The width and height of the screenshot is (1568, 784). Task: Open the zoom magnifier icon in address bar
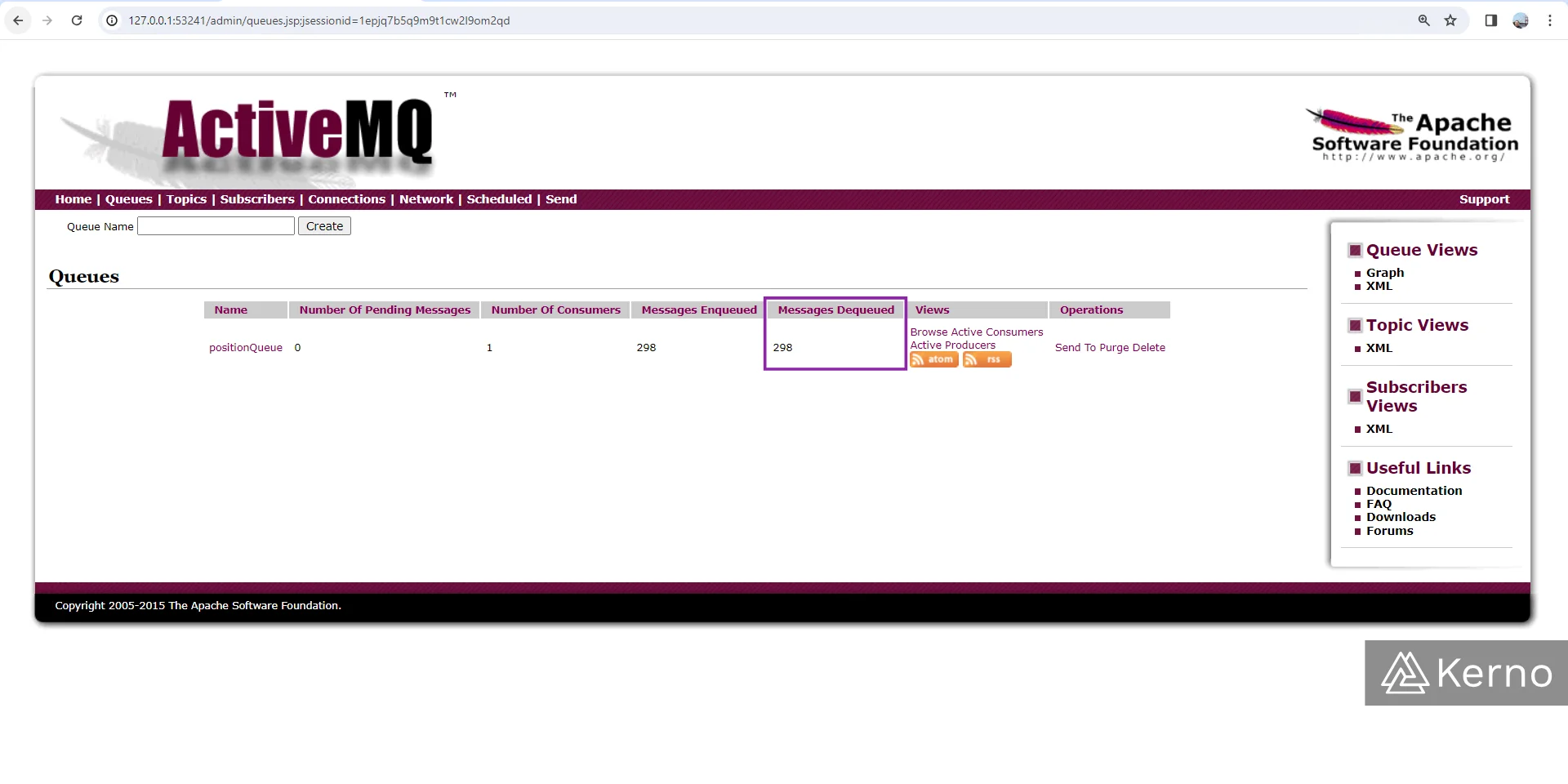point(1423,20)
